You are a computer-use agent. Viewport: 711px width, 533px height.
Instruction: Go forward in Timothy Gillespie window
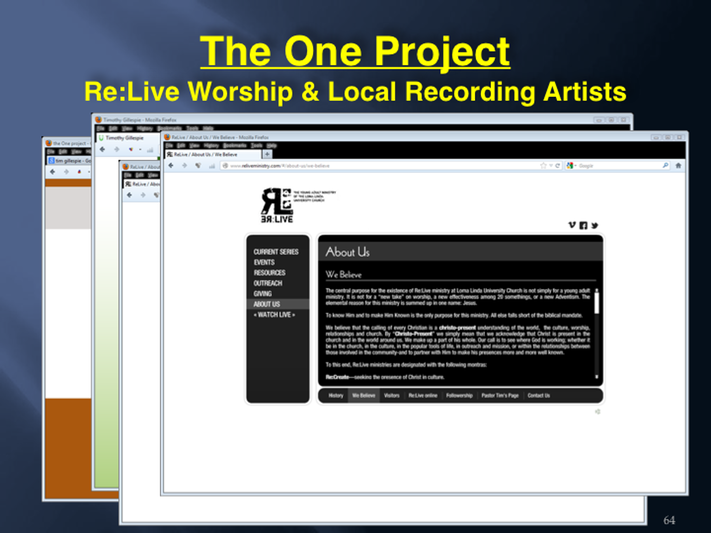117,149
